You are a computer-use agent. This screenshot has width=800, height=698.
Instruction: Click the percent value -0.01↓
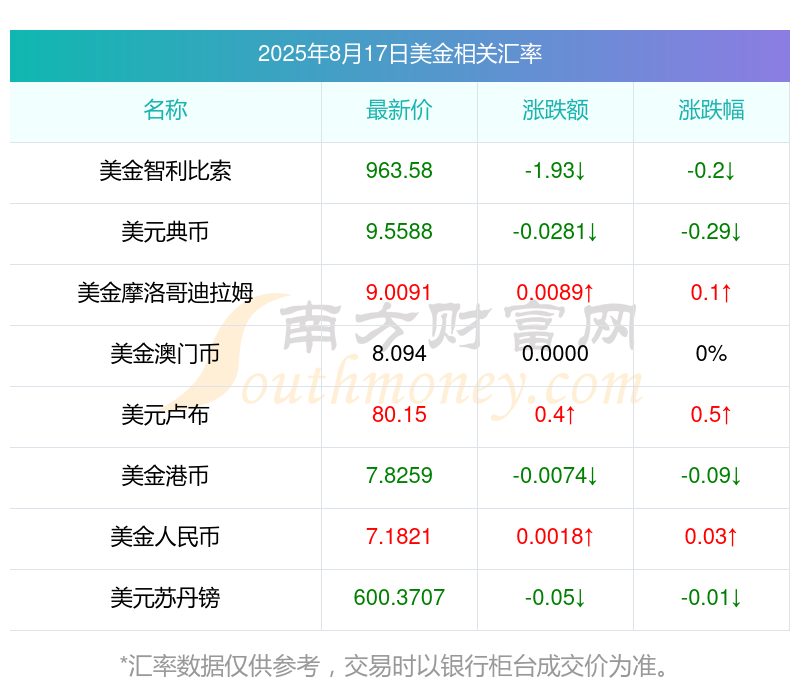click(711, 598)
